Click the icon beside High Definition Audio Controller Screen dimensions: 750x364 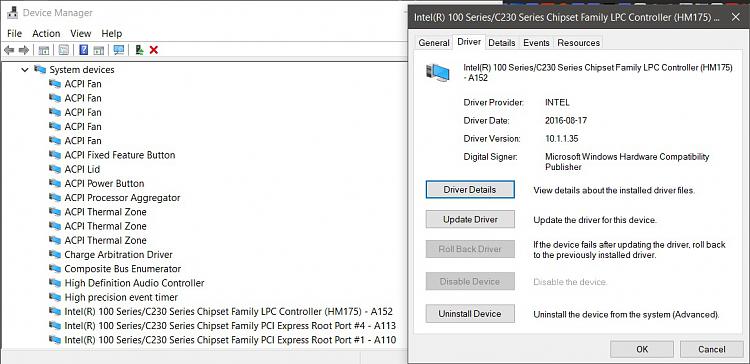pyautogui.click(x=55, y=283)
